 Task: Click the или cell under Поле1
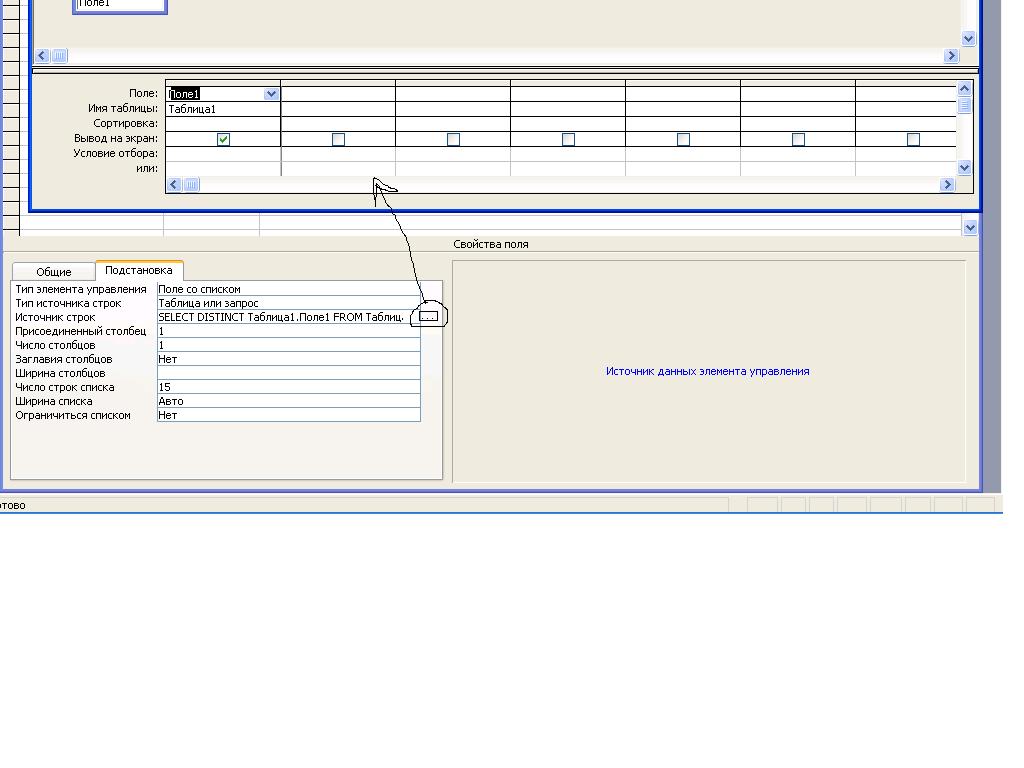tap(223, 168)
